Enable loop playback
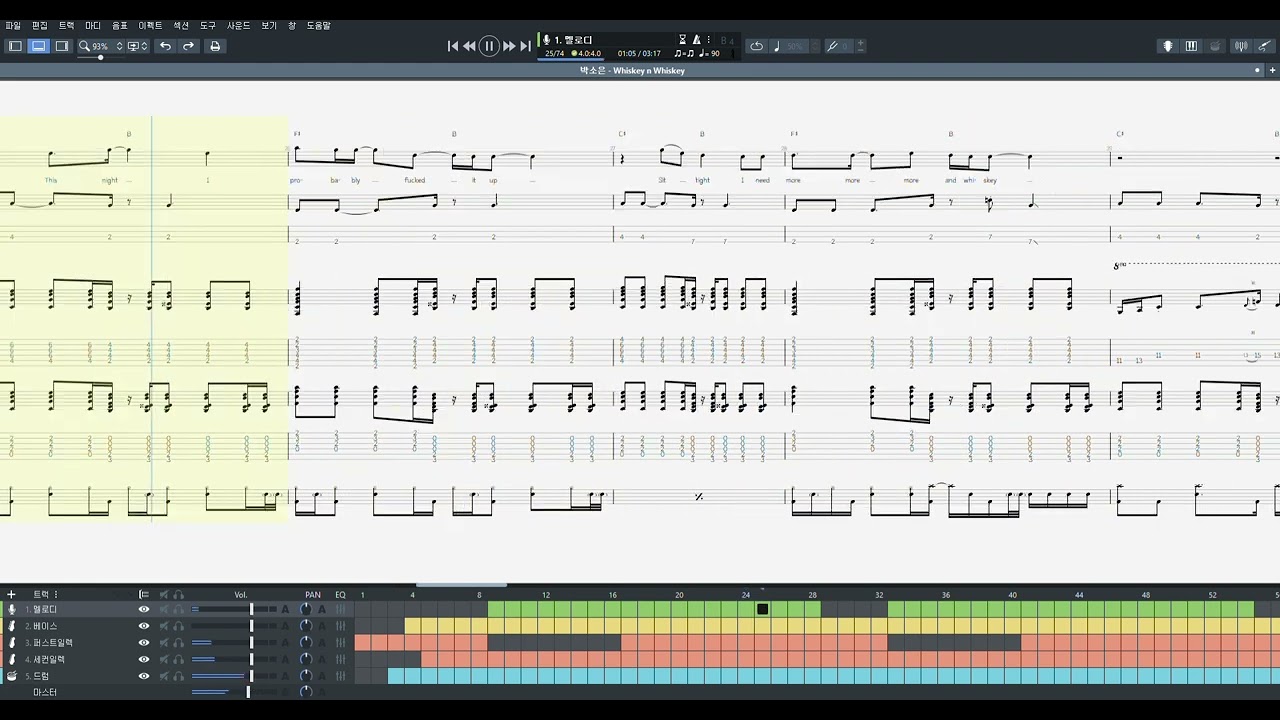1280x720 pixels. [756, 46]
